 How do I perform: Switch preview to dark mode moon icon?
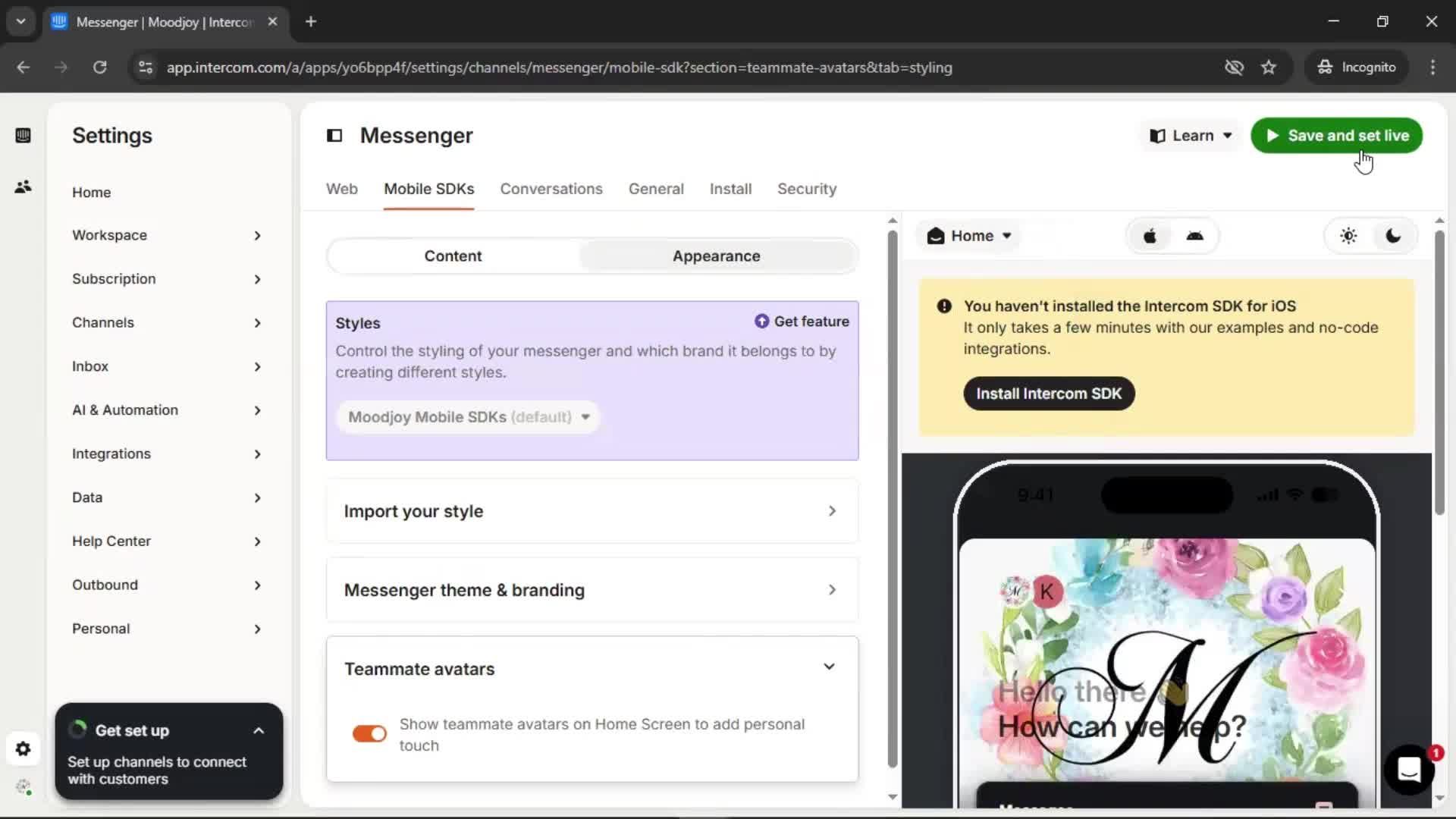pos(1393,236)
